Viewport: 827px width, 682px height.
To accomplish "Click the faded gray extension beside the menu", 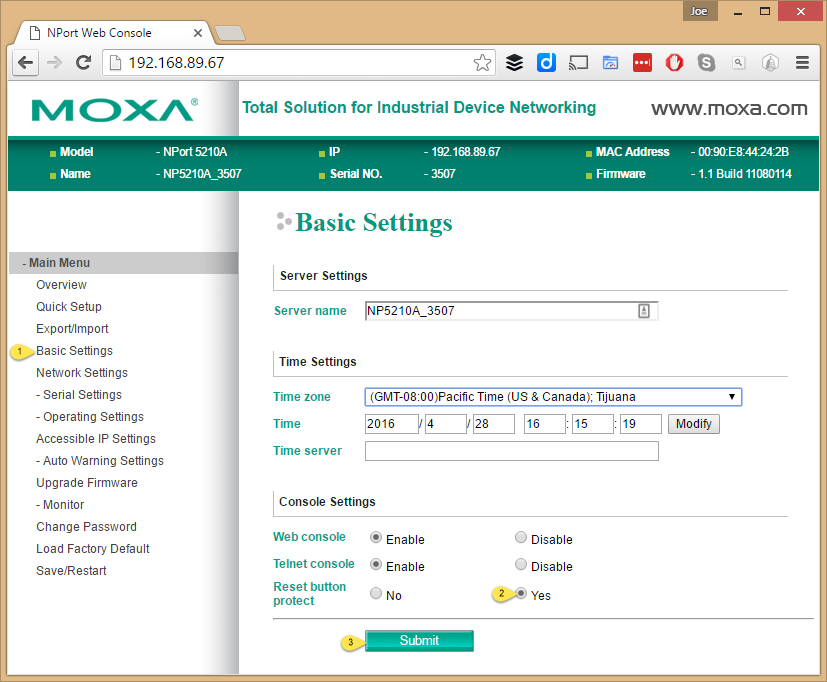I will point(771,63).
